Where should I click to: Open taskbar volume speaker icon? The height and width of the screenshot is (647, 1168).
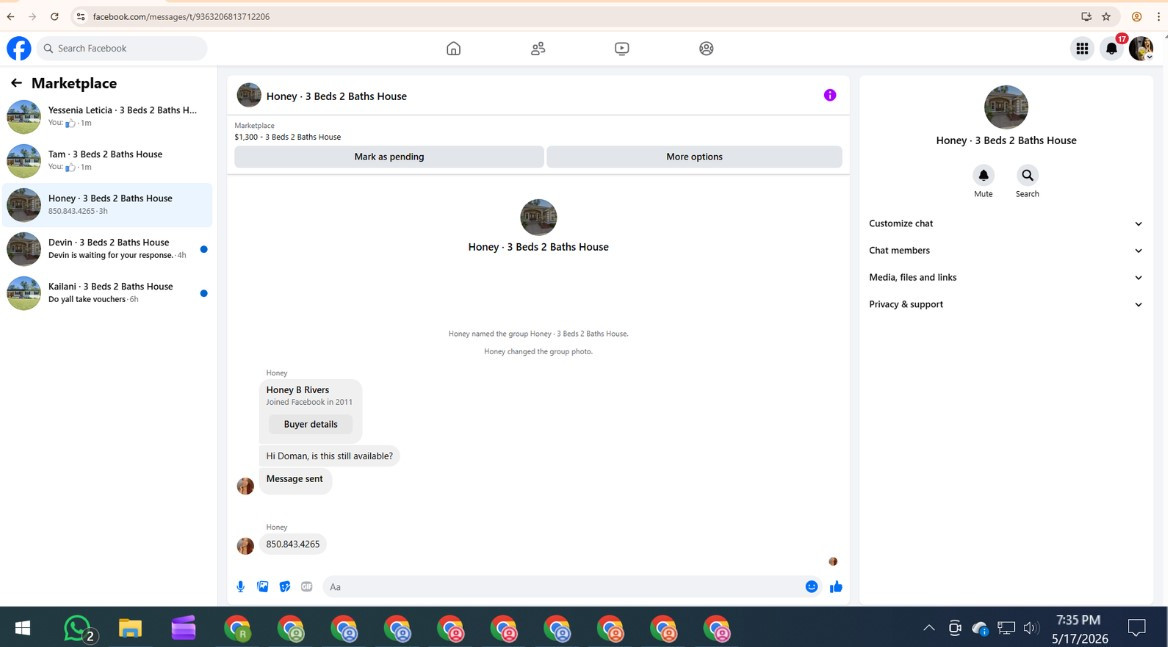point(1031,628)
